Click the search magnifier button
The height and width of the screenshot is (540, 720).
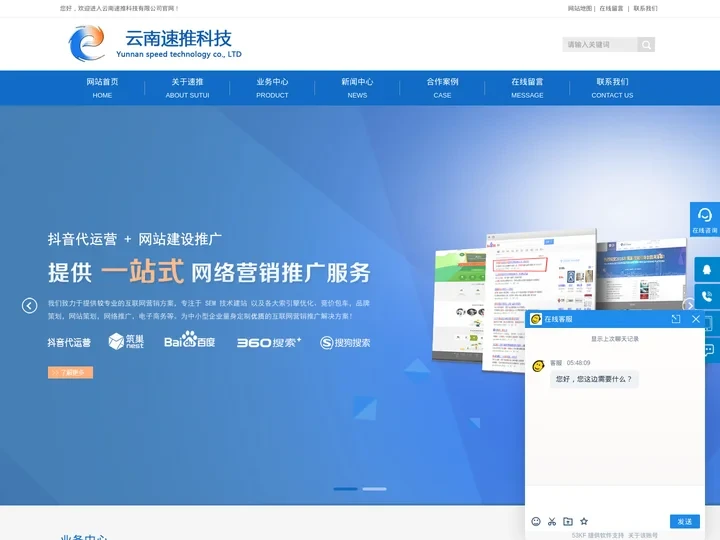pos(646,45)
